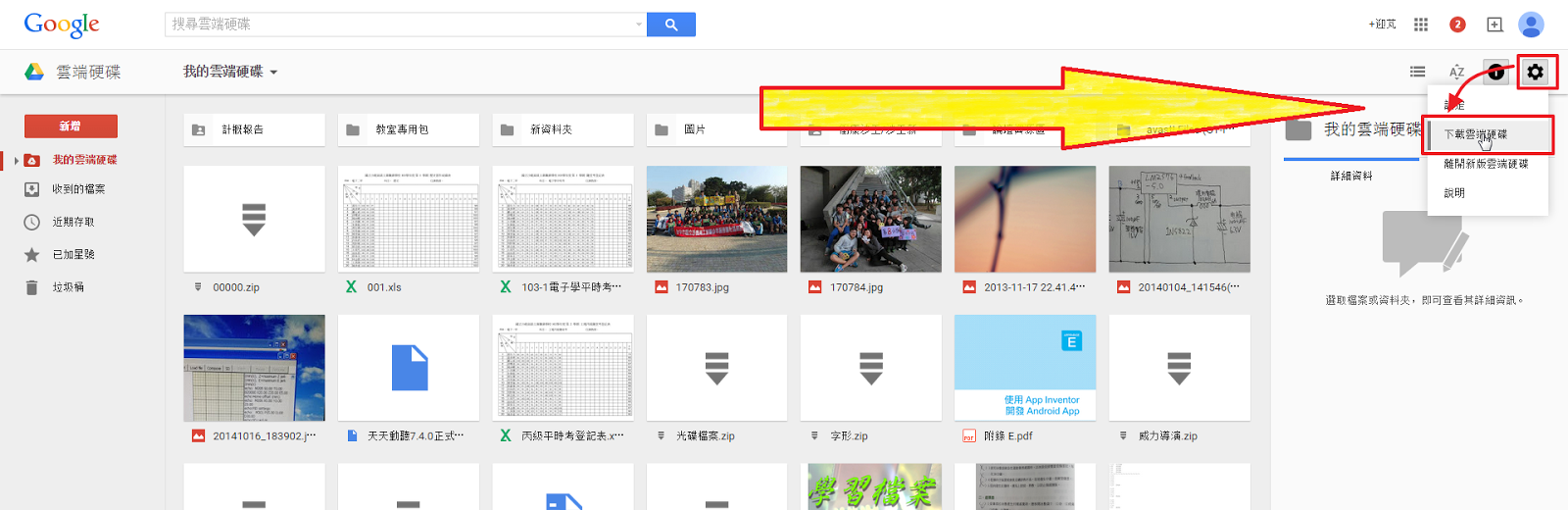This screenshot has width=1568, height=510.
Task: Focus the 搜尋雲端硬碟 search field
Action: [400, 25]
